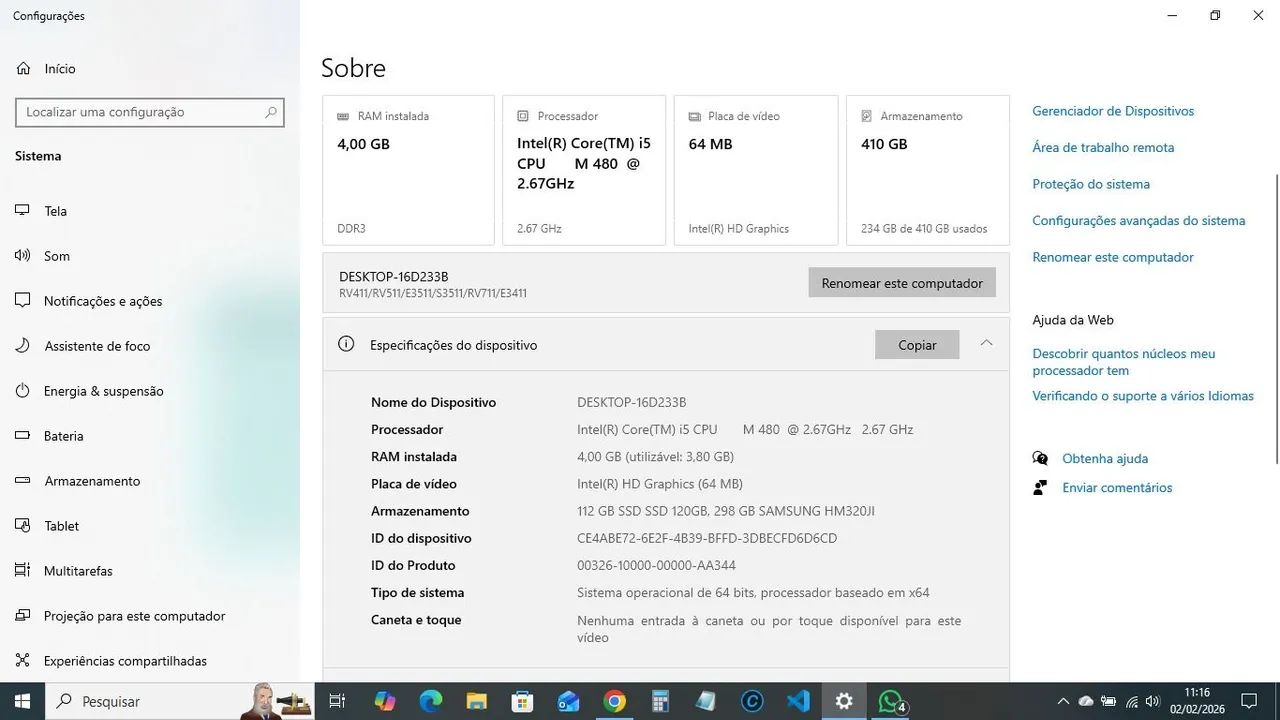Open the Windows Start menu
Viewport: 1280px width, 720px height.
(22, 701)
